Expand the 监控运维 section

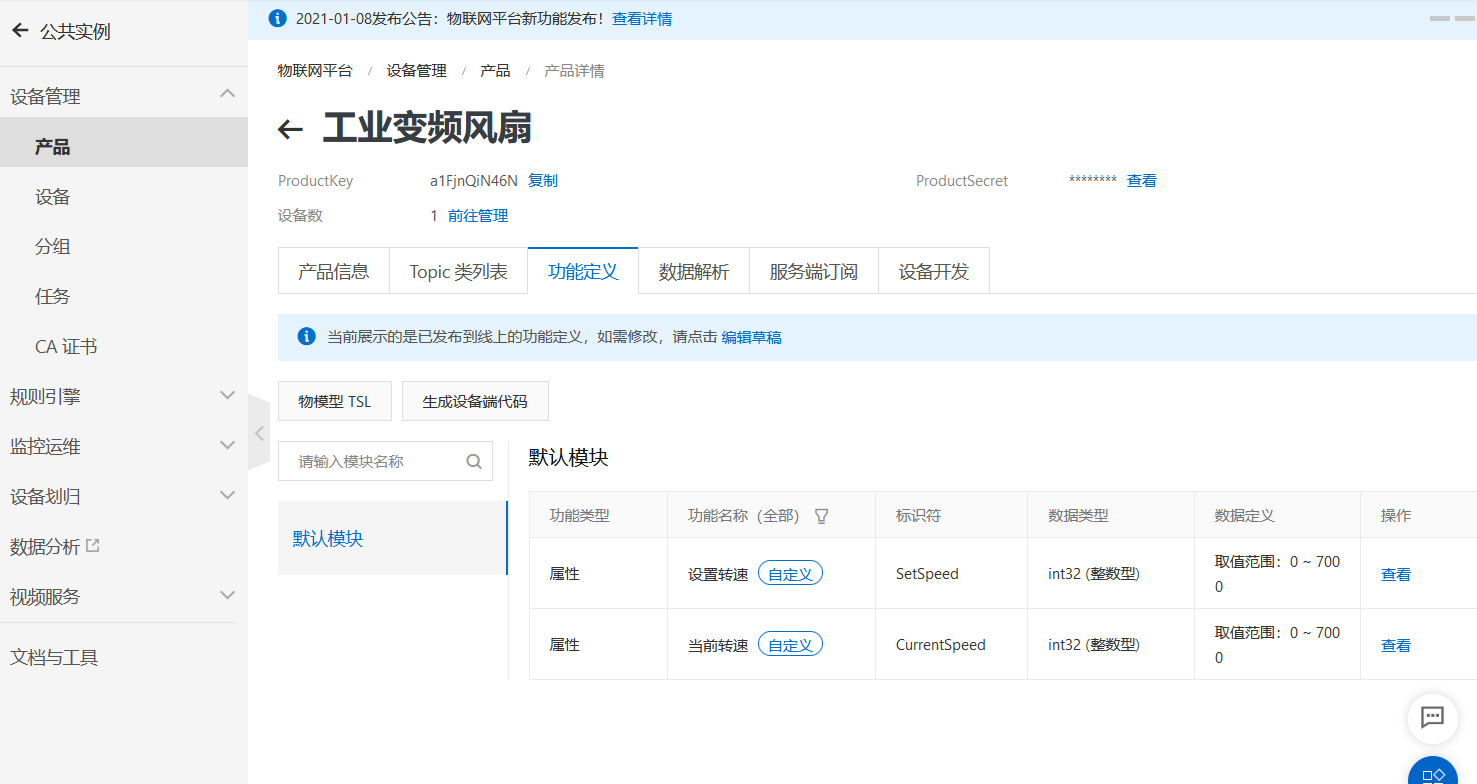[227, 446]
